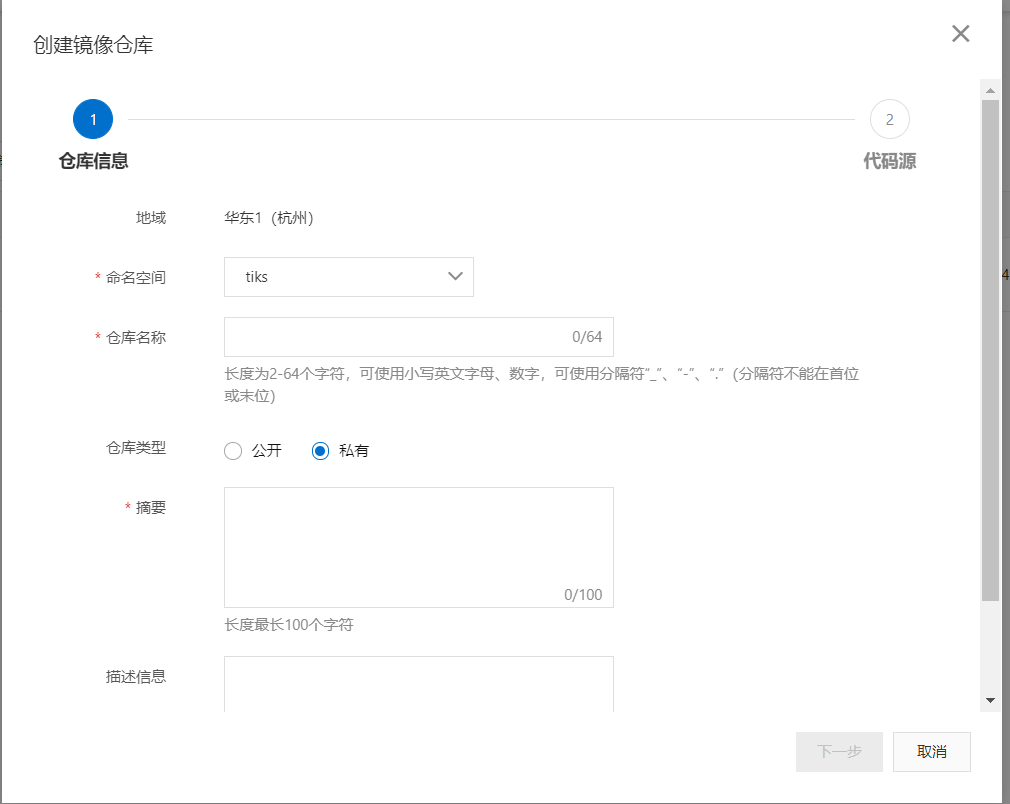The height and width of the screenshot is (804, 1010).
Task: Click the step 1 circle icon
Action: tap(93, 119)
